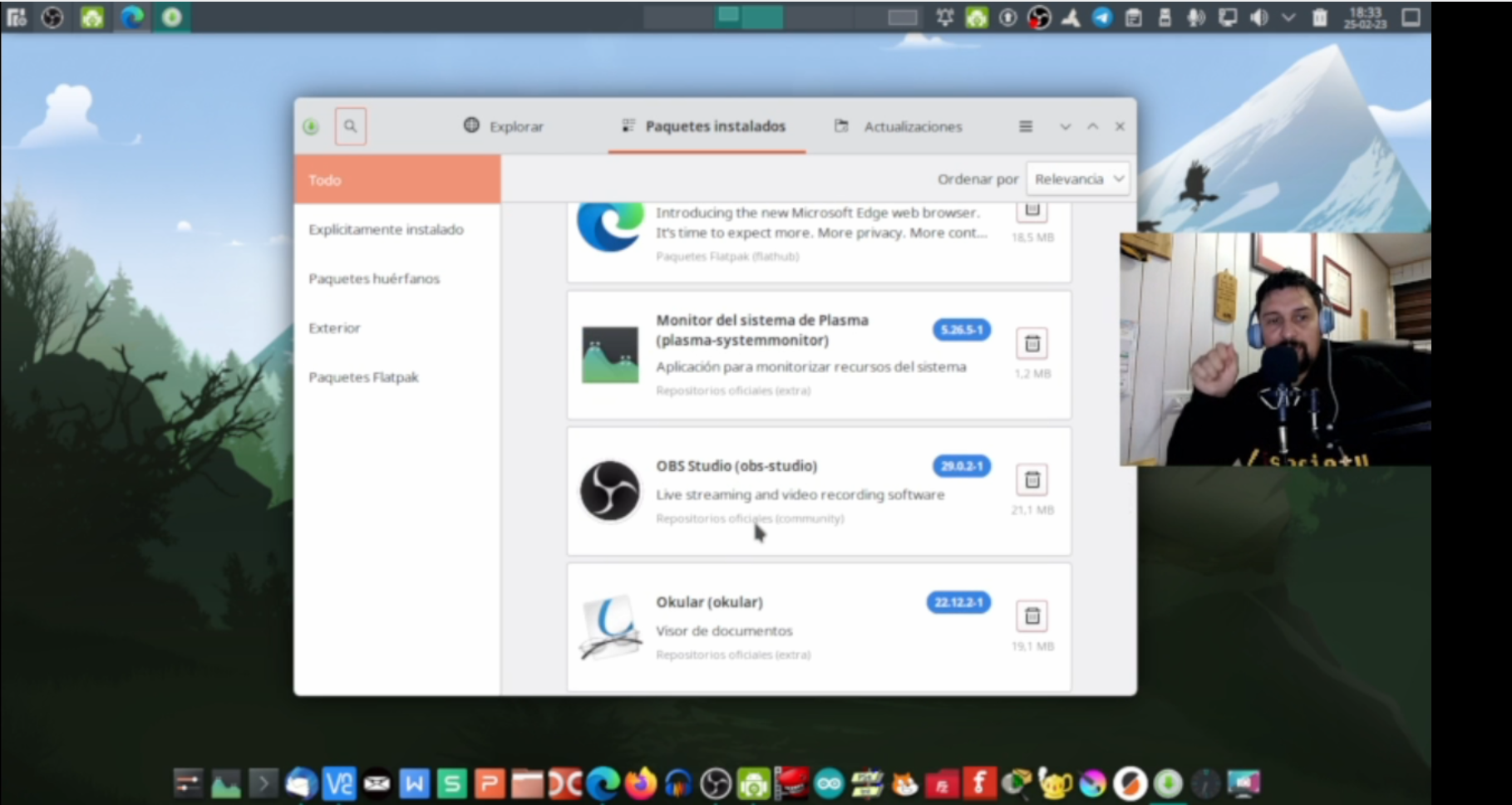Click the OBS task icon in top panel
This screenshot has height=805, width=1512.
52,17
